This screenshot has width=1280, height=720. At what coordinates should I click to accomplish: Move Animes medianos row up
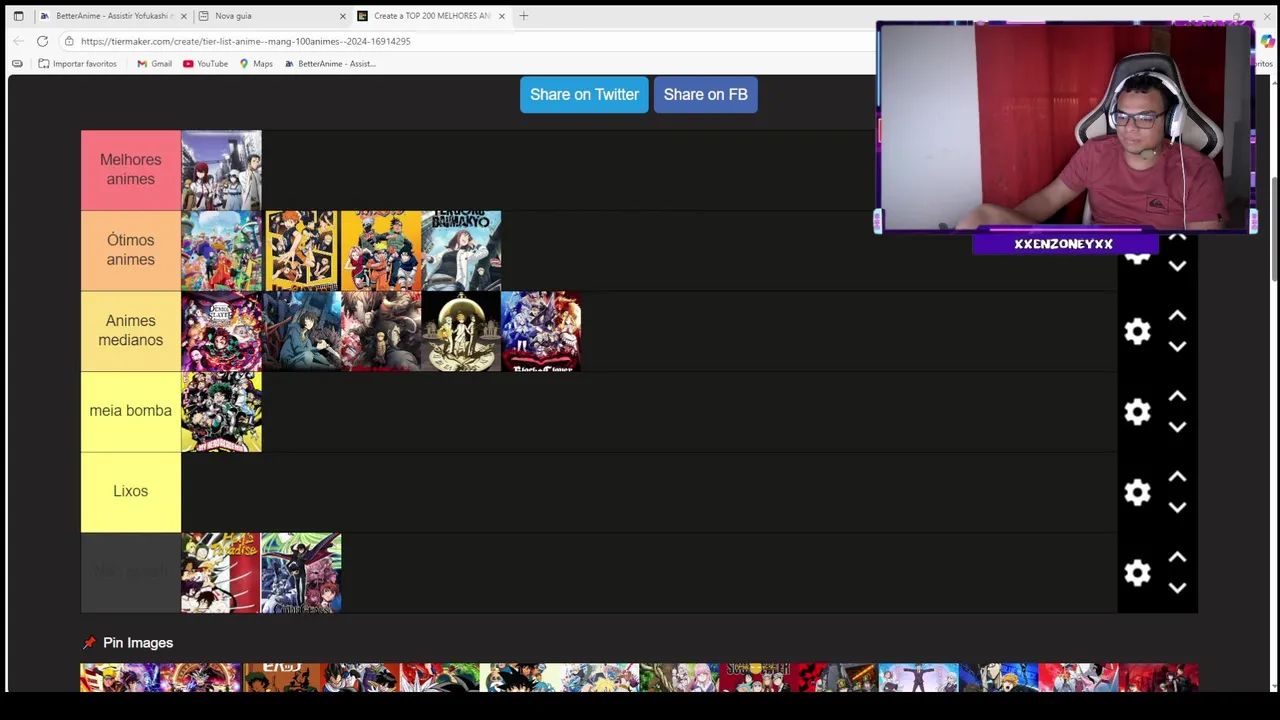click(1177, 316)
